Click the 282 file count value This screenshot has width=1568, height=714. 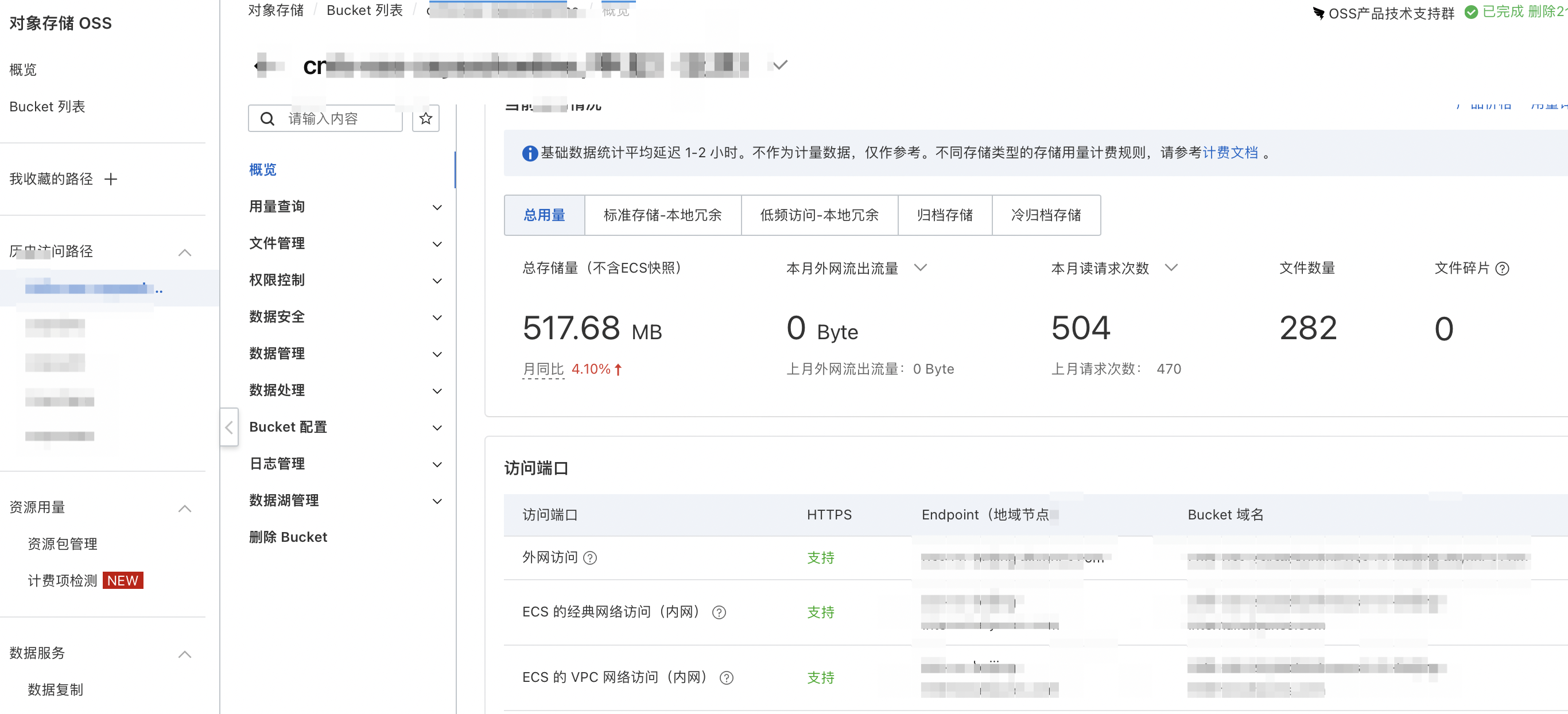tap(1307, 328)
